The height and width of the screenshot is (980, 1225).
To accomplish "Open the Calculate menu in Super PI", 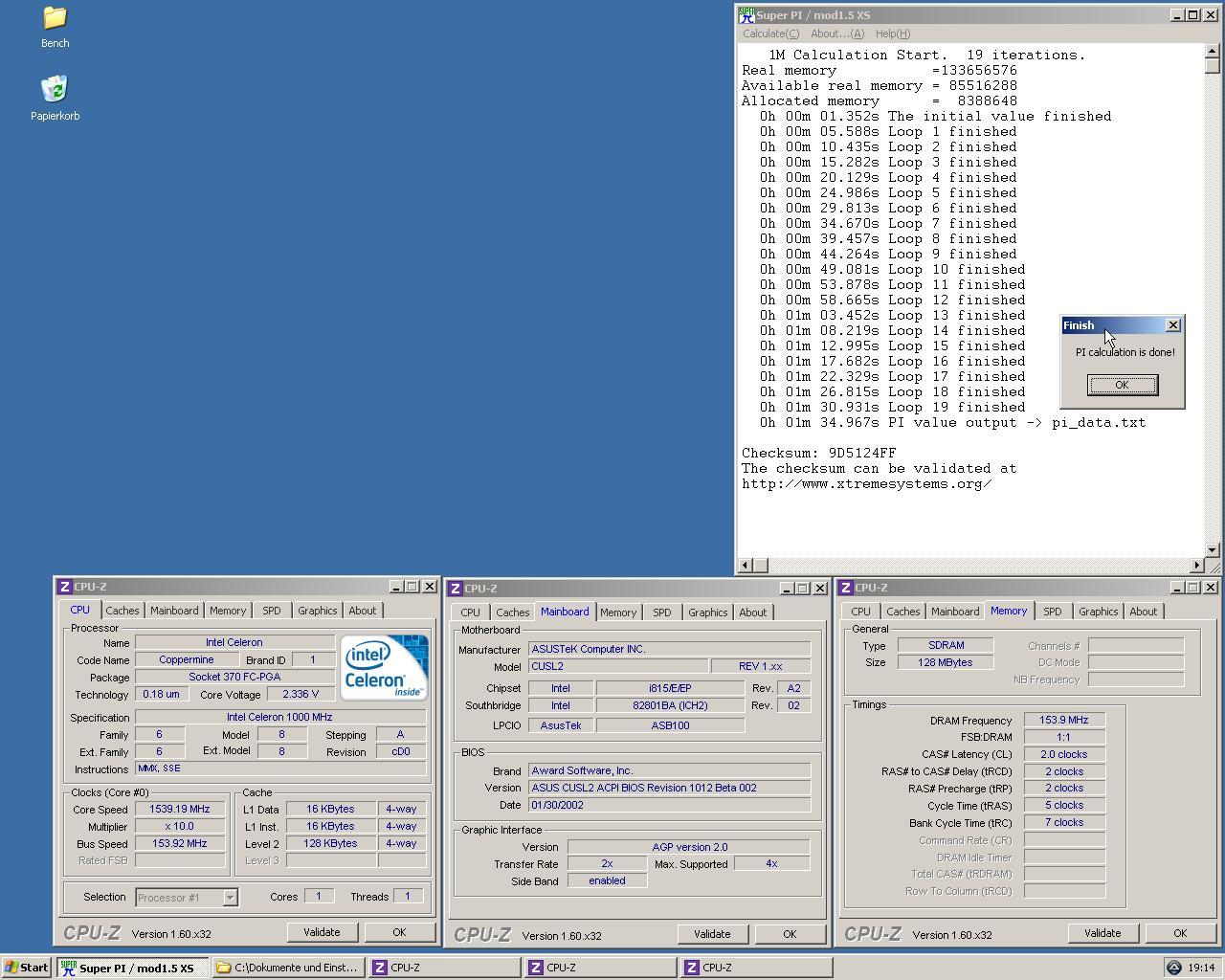I will [770, 33].
